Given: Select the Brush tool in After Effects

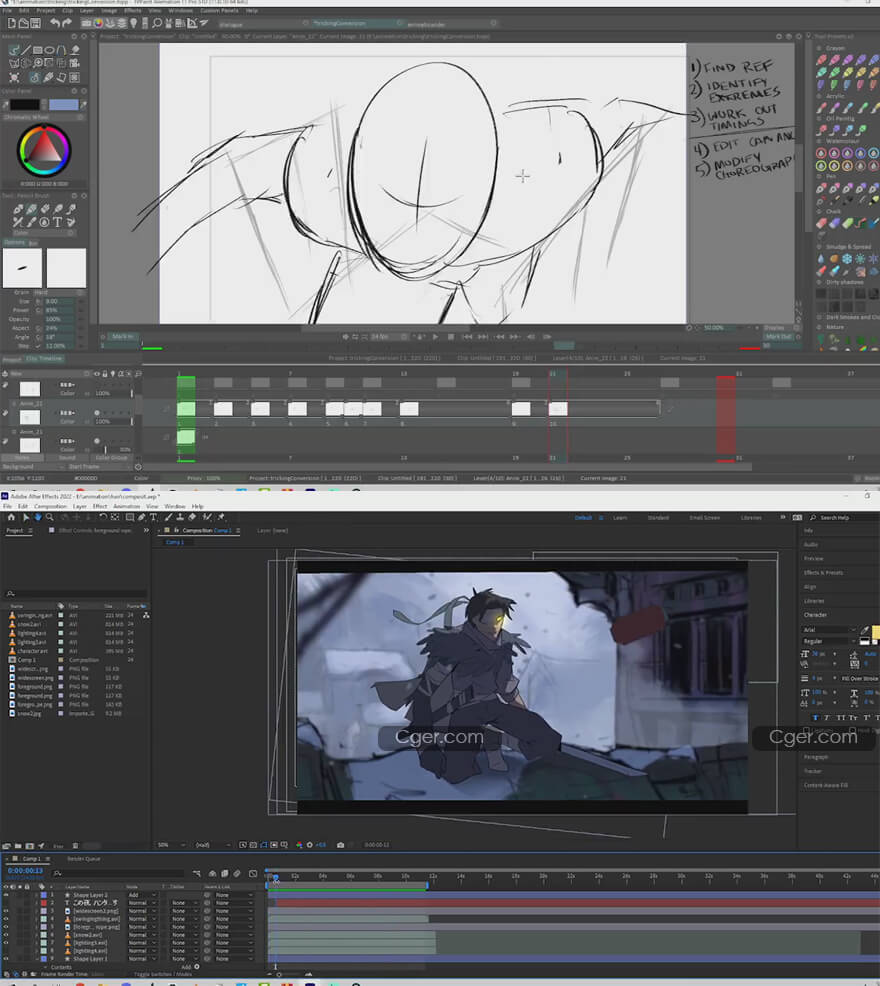Looking at the screenshot, I should point(168,517).
